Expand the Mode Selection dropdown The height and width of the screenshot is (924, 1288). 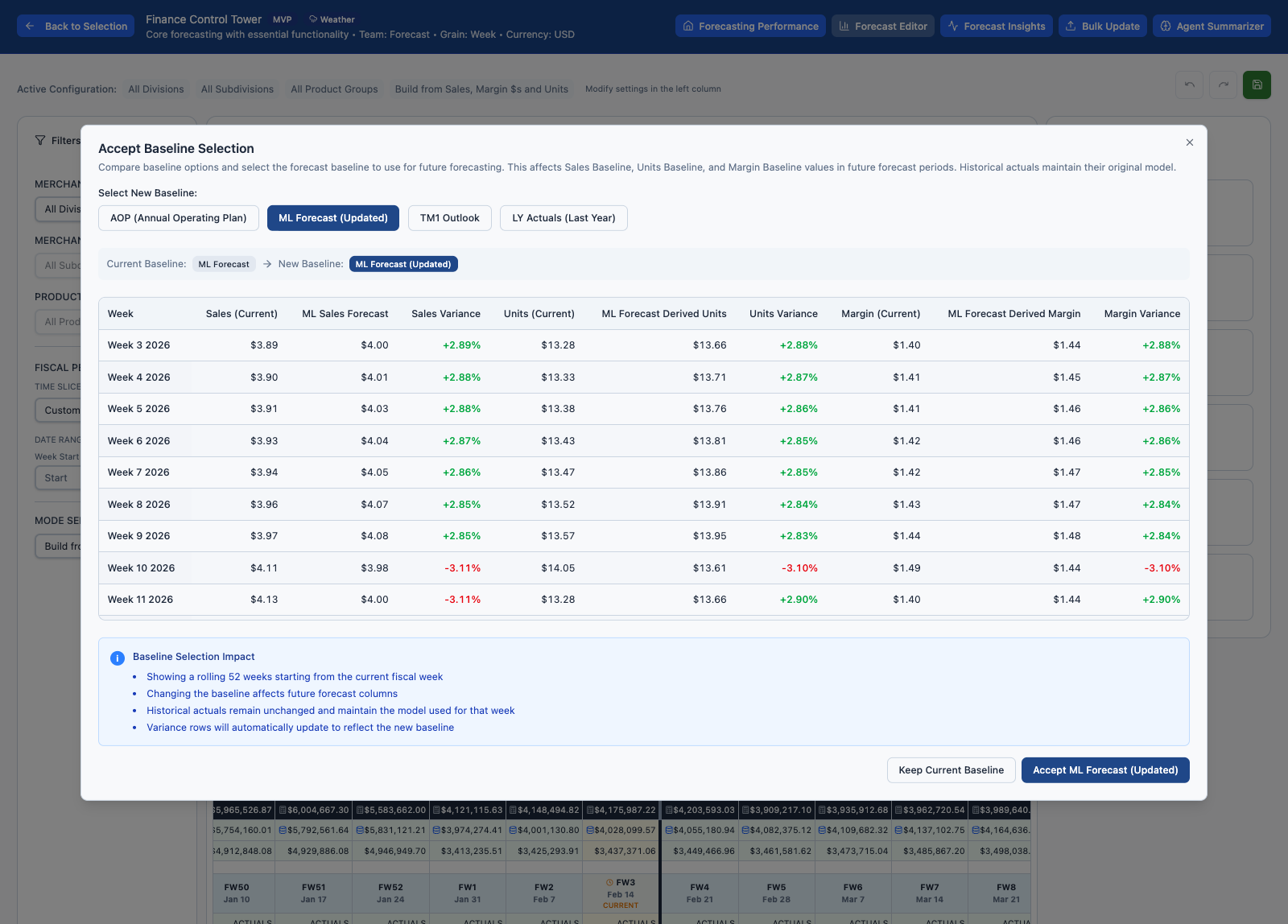(60, 546)
